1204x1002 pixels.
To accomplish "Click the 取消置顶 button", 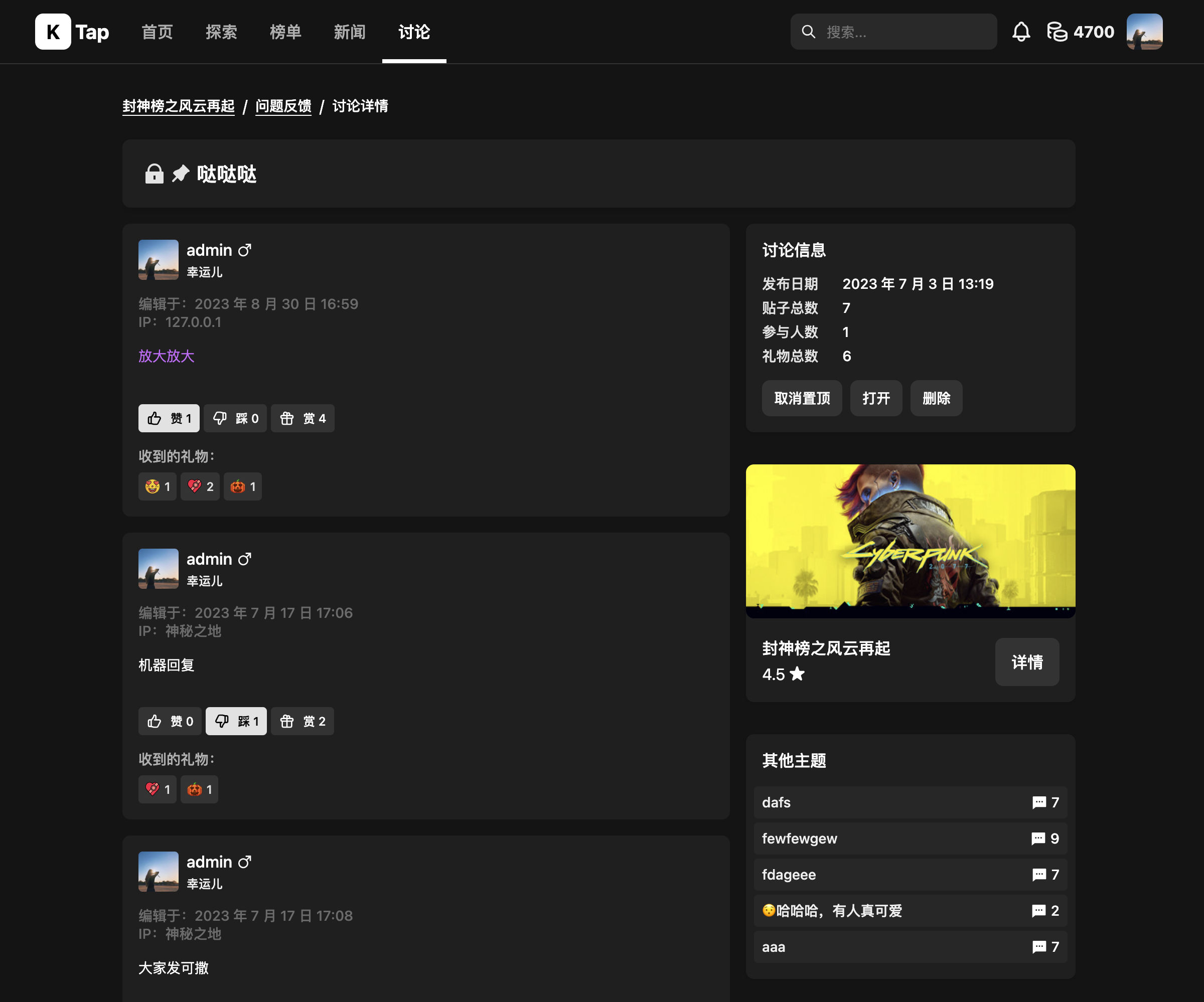I will [x=802, y=398].
